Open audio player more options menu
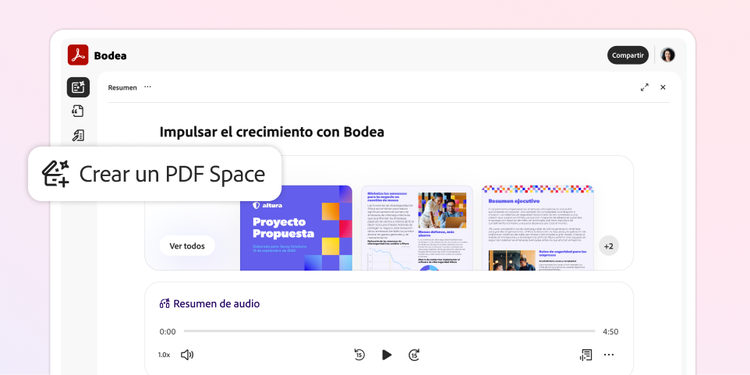Screen dimensions: 750x375 click(608, 355)
